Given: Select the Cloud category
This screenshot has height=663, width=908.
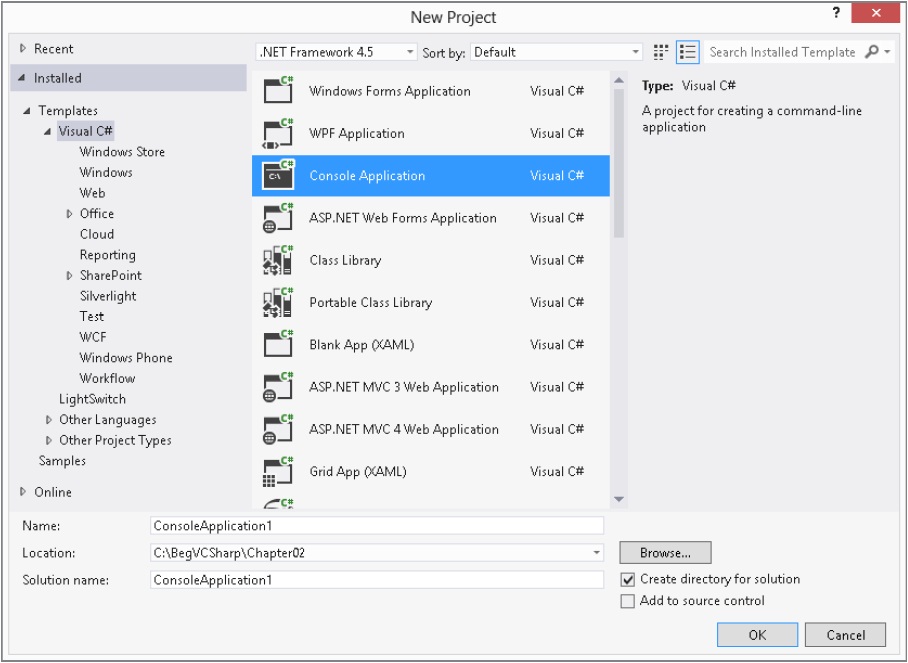Looking at the screenshot, I should 97,234.
